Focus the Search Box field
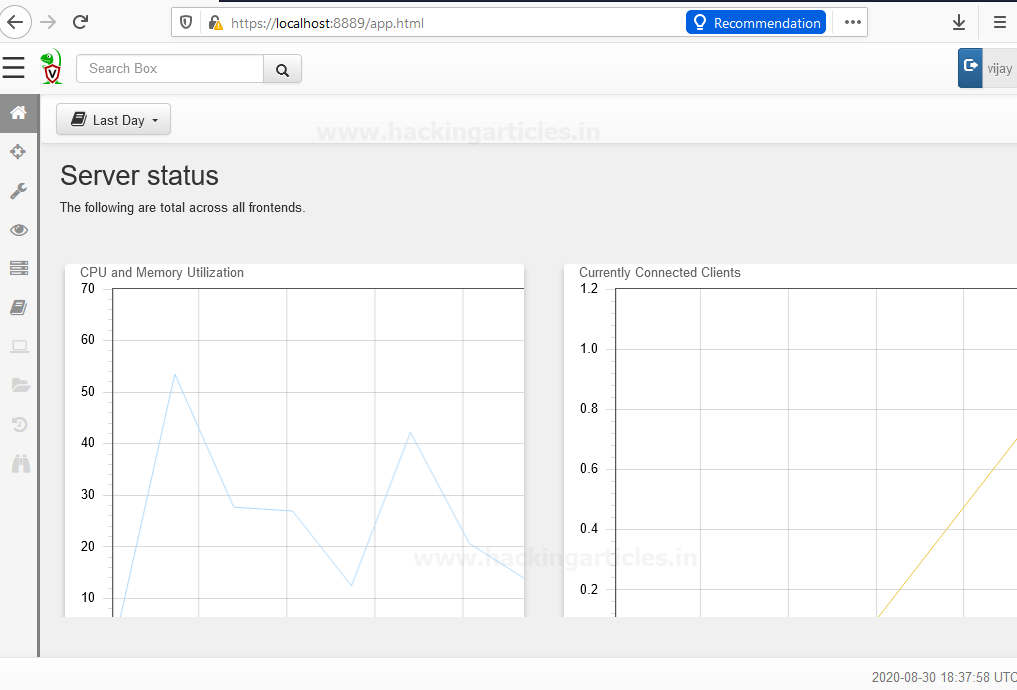Viewport: 1017px width, 690px height. (x=170, y=69)
